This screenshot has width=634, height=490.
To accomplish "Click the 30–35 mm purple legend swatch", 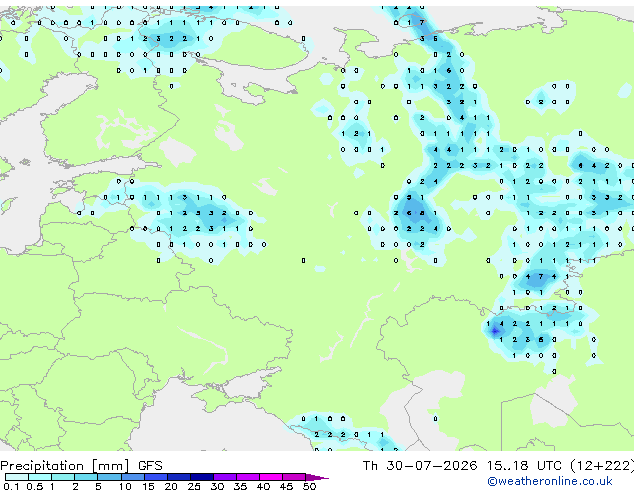I will pos(224,477).
